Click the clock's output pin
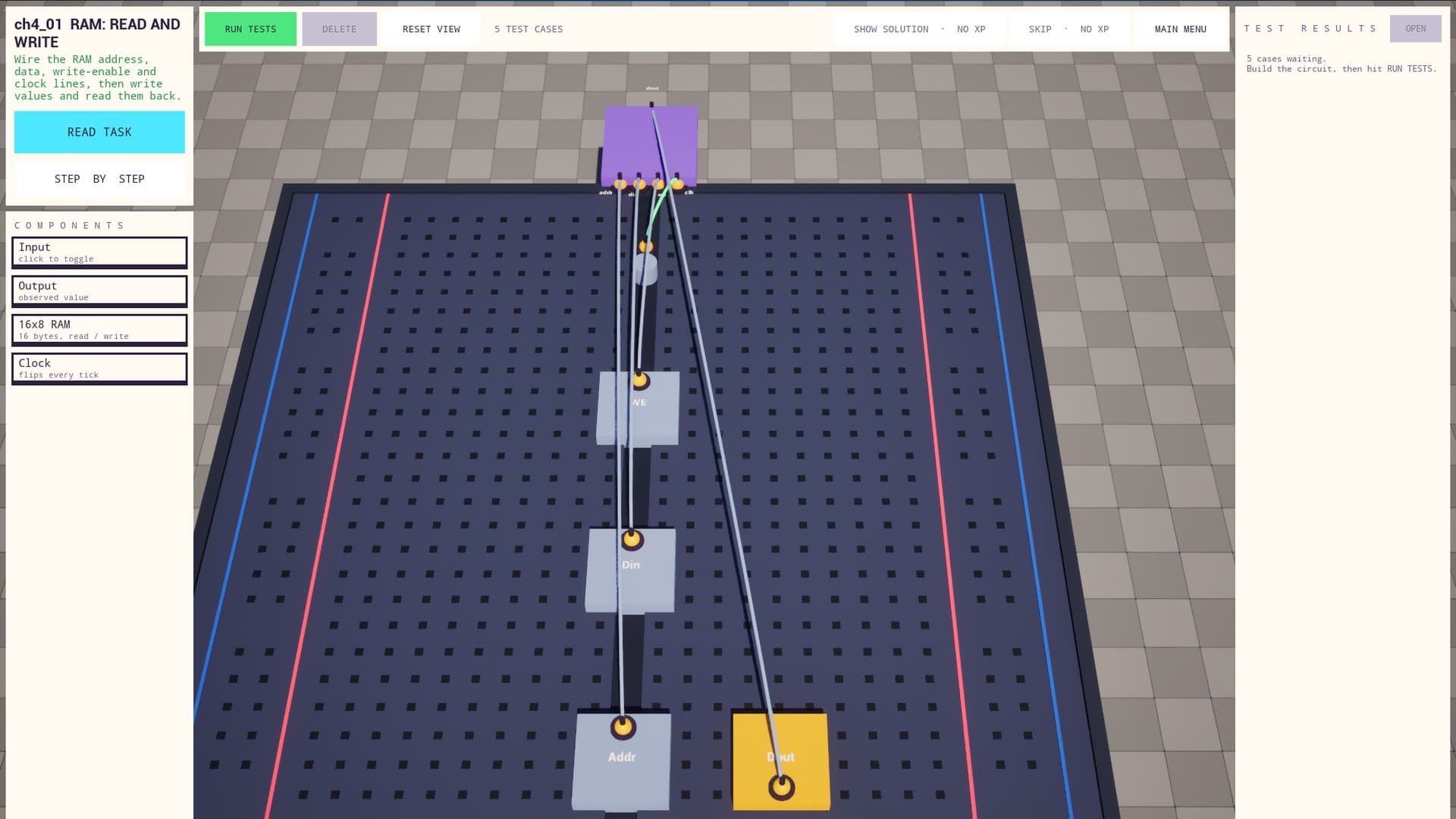This screenshot has height=819, width=1456. click(x=645, y=246)
